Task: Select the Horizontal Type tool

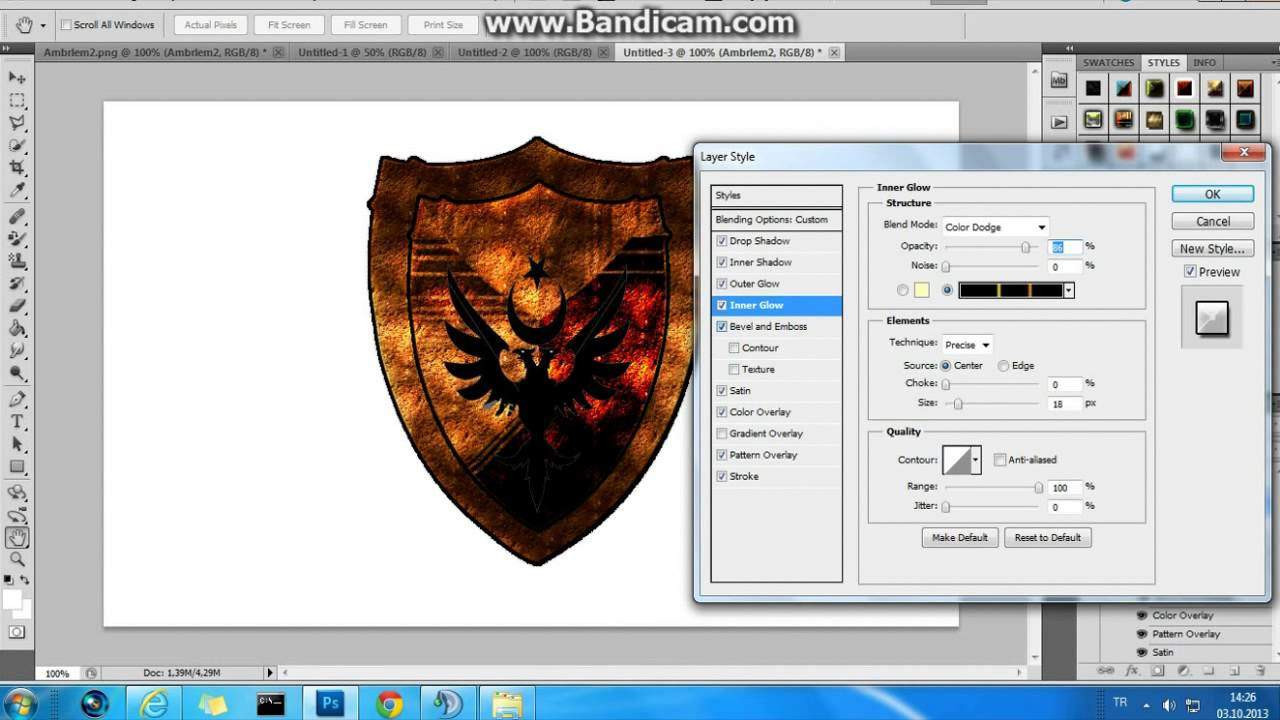Action: (x=17, y=422)
